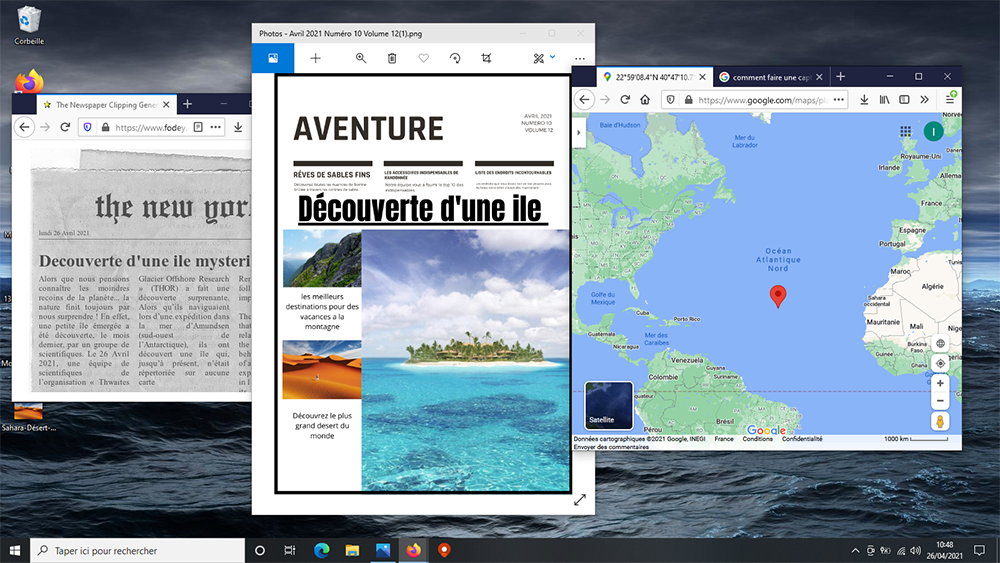Toggle Photos fullscreen with the expand arrows
The image size is (1000, 563).
click(x=580, y=500)
